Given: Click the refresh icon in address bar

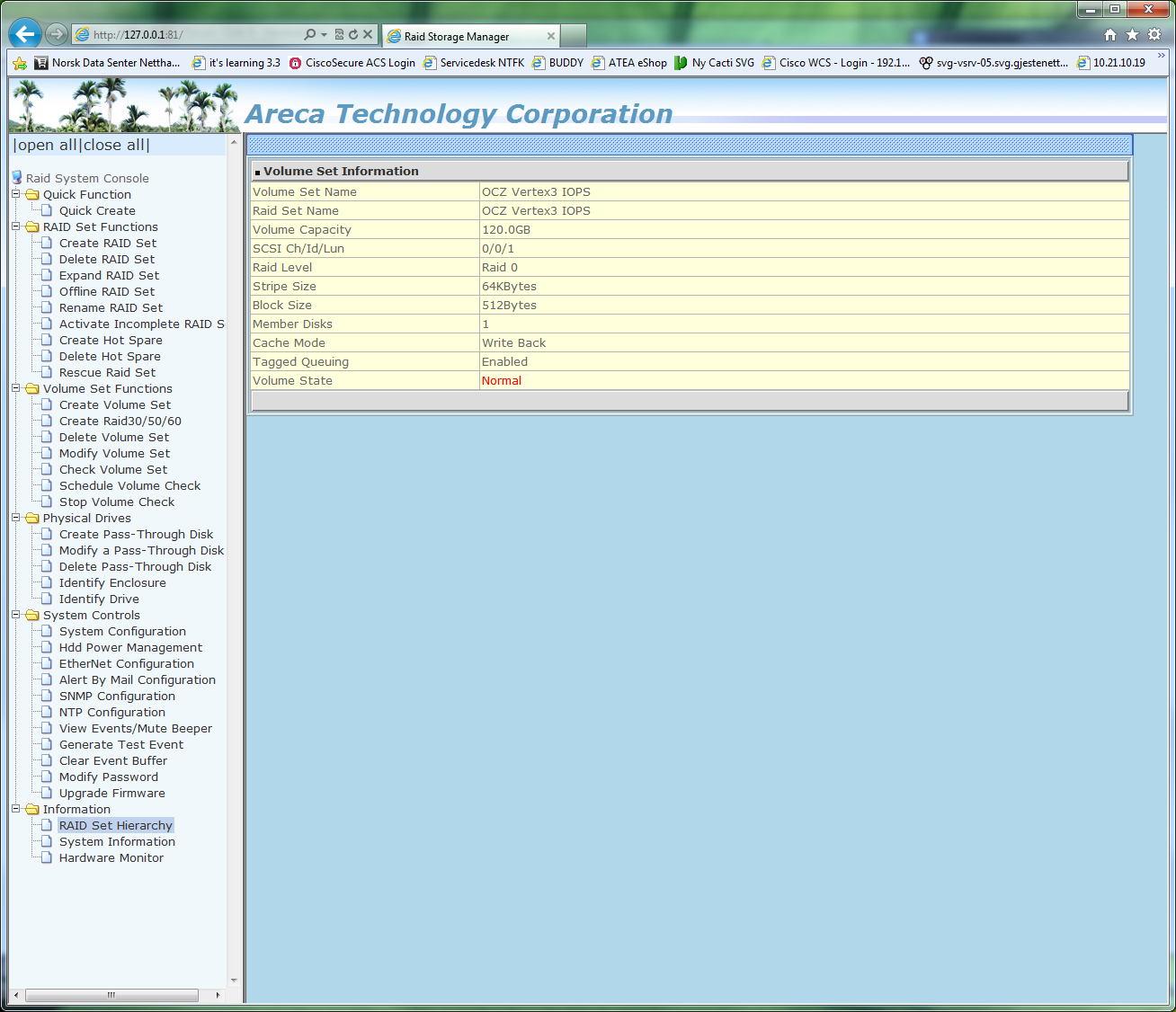Looking at the screenshot, I should (x=353, y=34).
